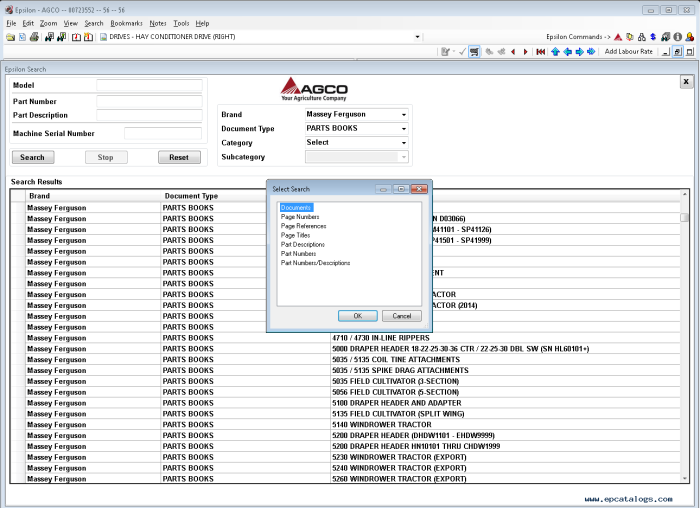
Task: Click the results scrollbar down arrow
Action: pos(685,479)
